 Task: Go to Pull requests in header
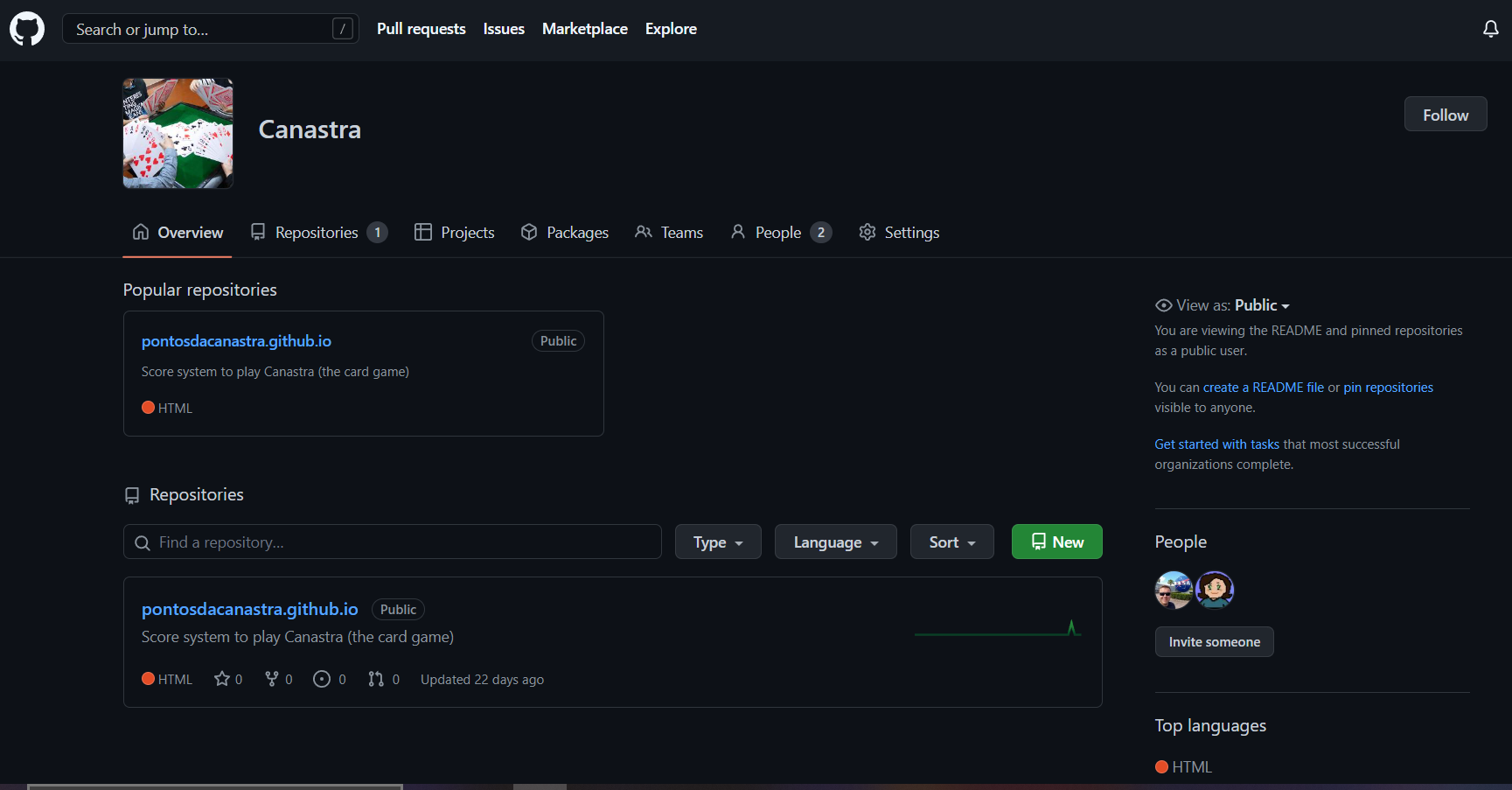point(422,29)
